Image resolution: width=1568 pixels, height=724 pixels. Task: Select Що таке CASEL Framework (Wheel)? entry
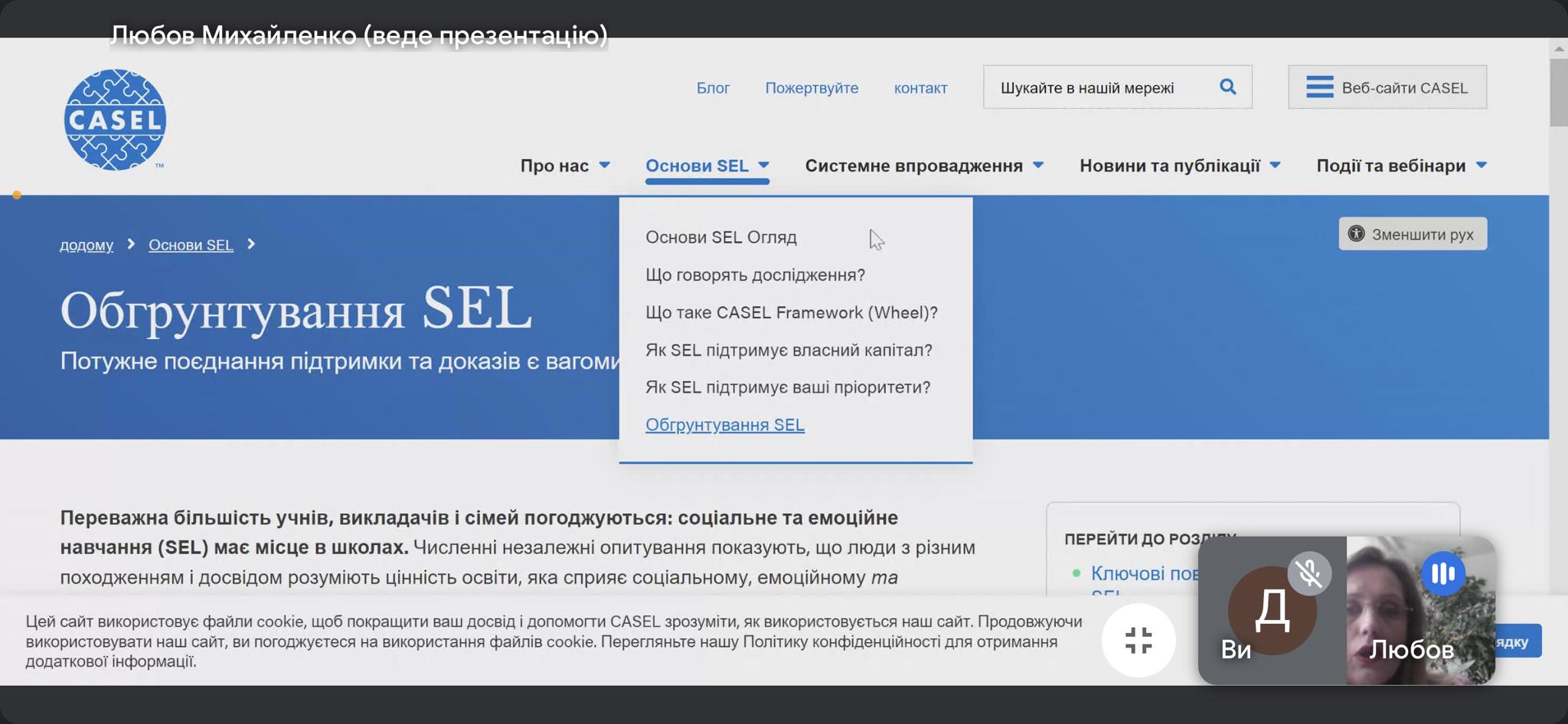[x=792, y=312]
